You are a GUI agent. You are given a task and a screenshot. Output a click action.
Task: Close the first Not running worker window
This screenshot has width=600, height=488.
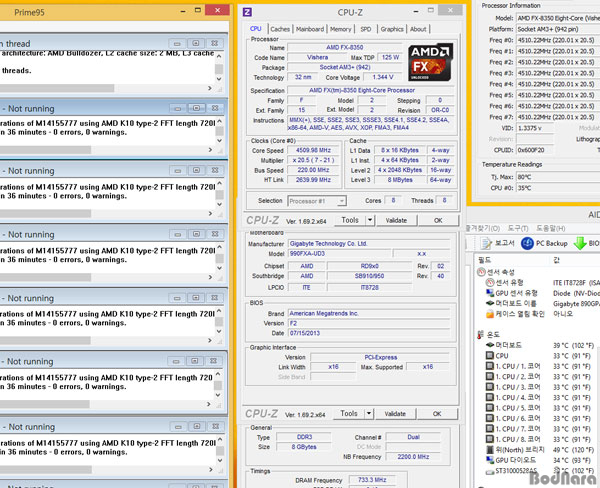click(215, 109)
